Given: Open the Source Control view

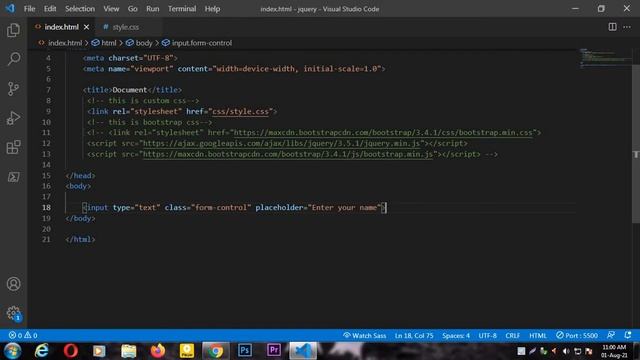Looking at the screenshot, I should pos(13,89).
